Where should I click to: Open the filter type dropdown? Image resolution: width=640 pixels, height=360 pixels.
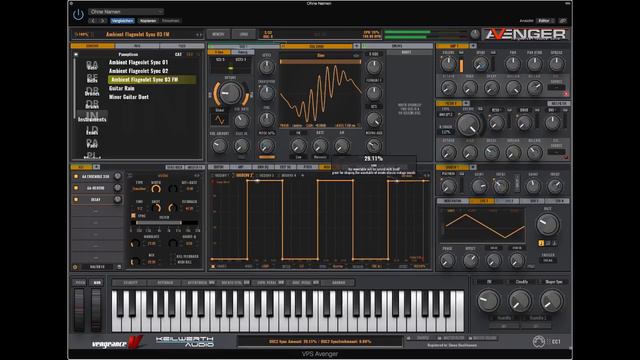445,115
